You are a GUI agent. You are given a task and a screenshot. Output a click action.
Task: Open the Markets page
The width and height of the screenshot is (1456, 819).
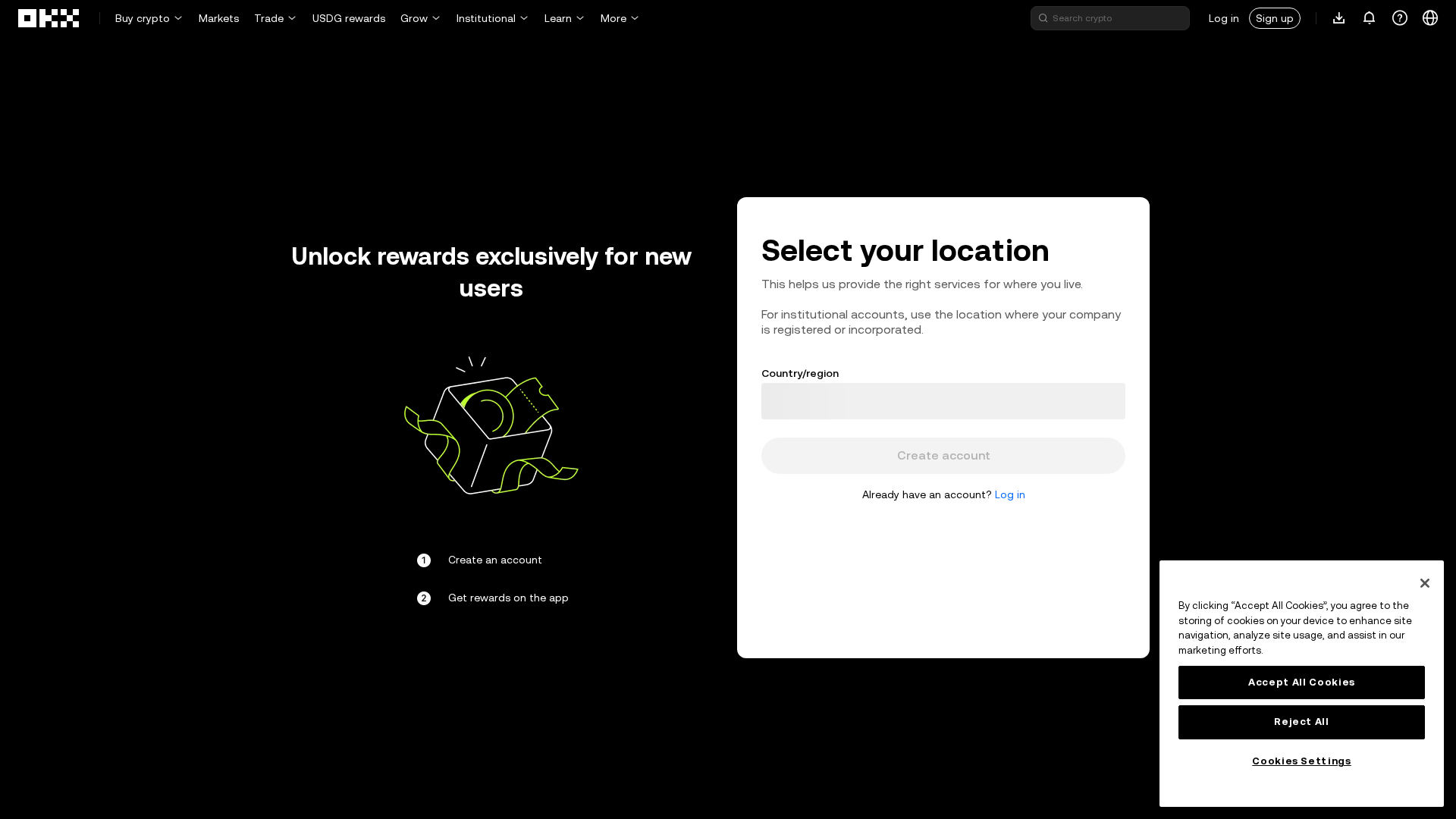tap(218, 17)
